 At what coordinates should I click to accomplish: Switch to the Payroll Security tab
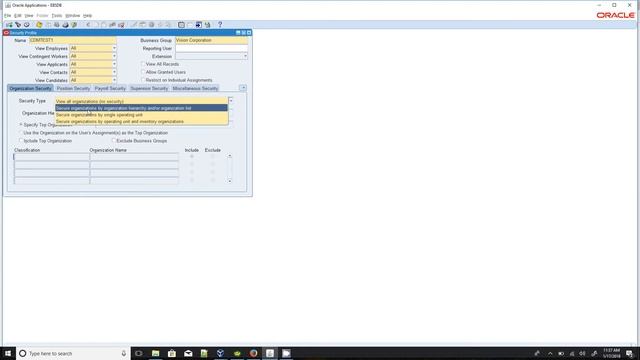click(110, 88)
